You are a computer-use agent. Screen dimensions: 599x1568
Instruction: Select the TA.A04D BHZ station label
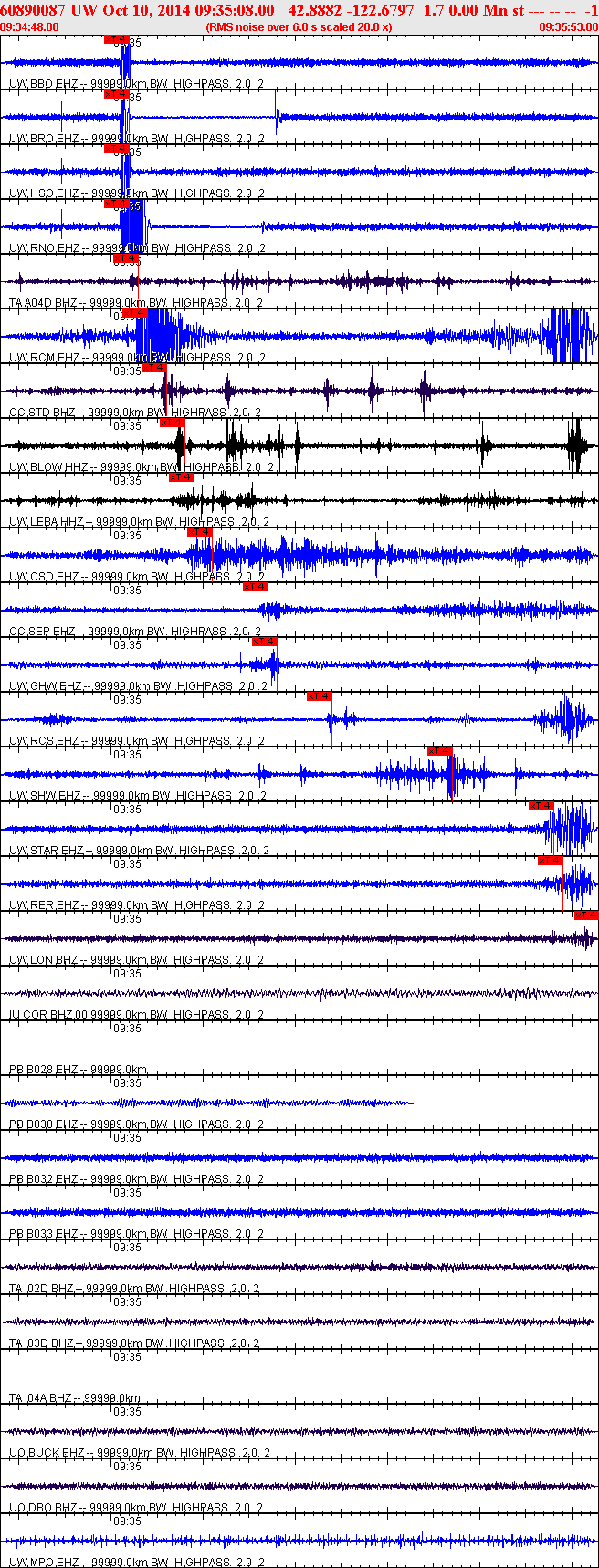(137, 303)
